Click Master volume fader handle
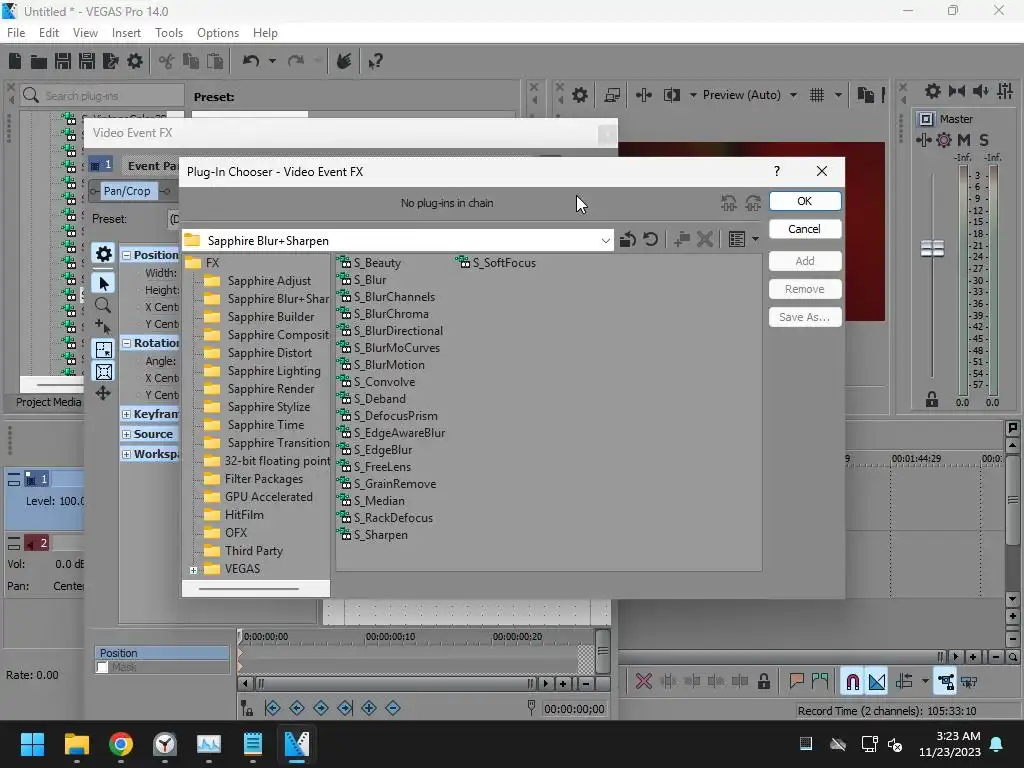Viewport: 1024px width, 768px height. (932, 248)
